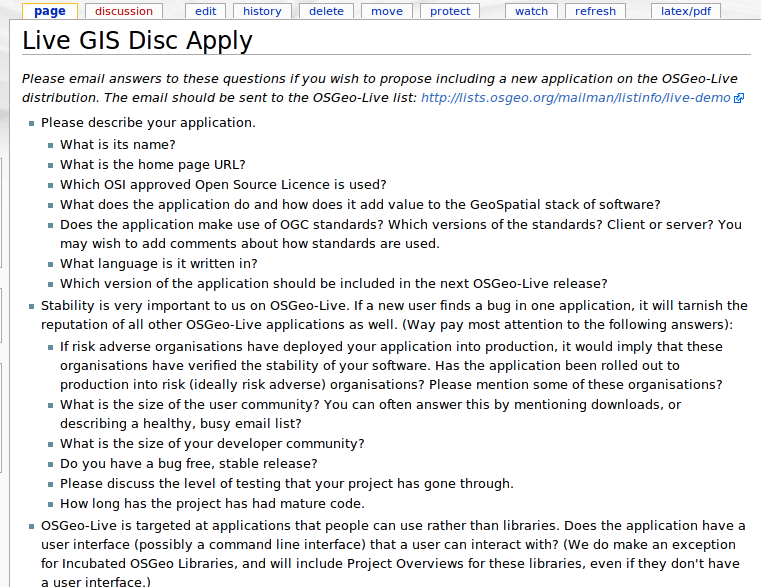Image resolution: width=761 pixels, height=587 pixels.
Task: Click the 'How long has the project has had mature code' item
Action: 212,503
